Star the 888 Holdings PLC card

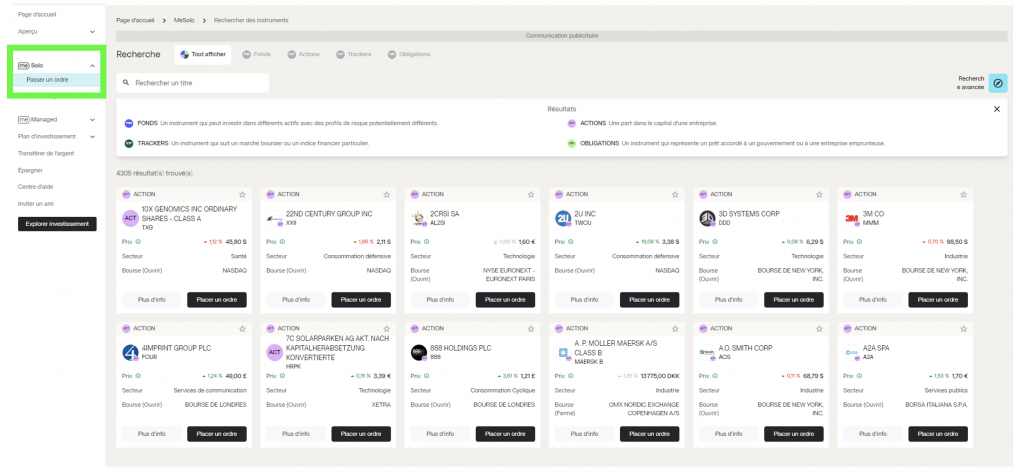531,328
